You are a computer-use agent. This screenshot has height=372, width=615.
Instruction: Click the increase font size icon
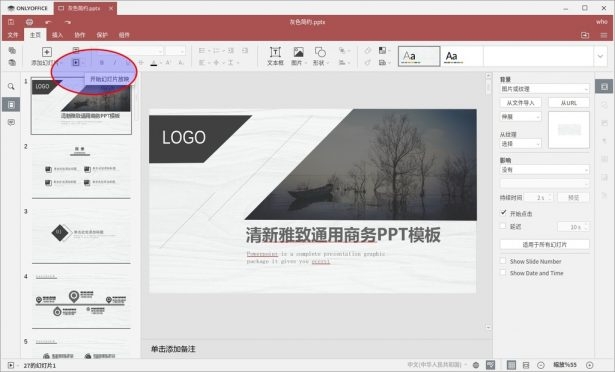pyautogui.click(x=168, y=63)
